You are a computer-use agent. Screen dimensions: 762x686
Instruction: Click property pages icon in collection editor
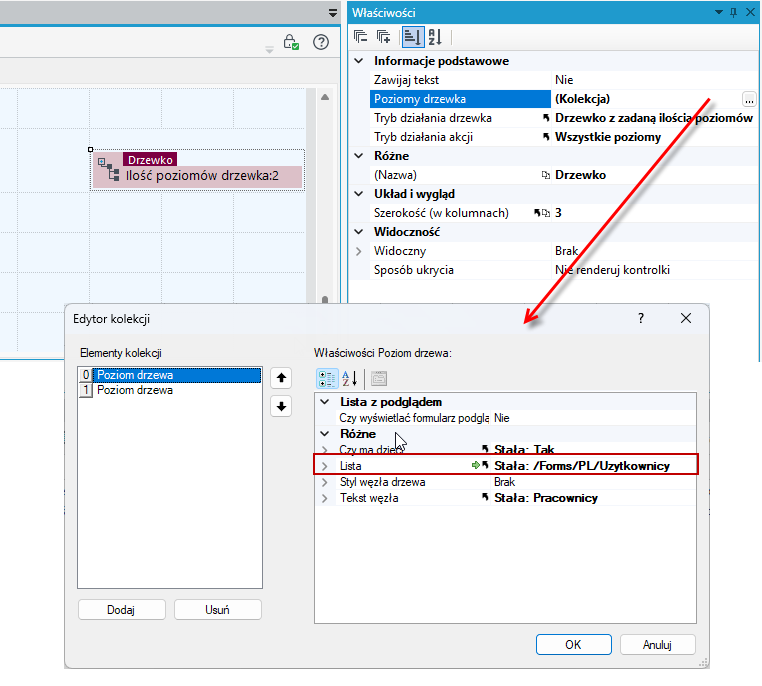379,378
